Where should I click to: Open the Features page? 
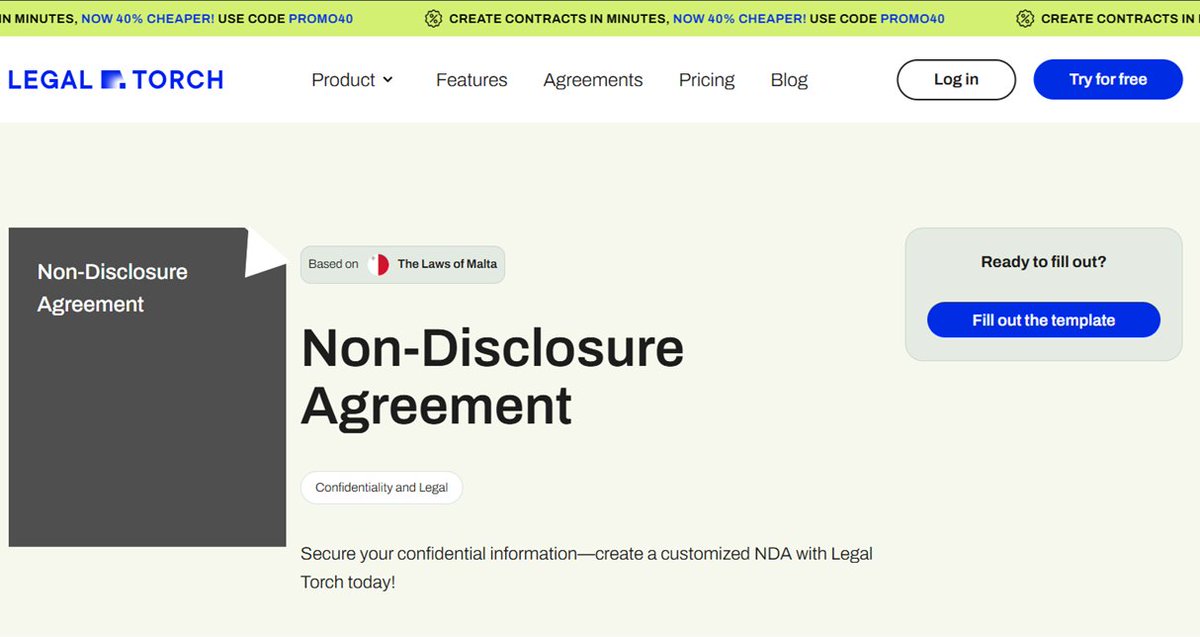472,80
